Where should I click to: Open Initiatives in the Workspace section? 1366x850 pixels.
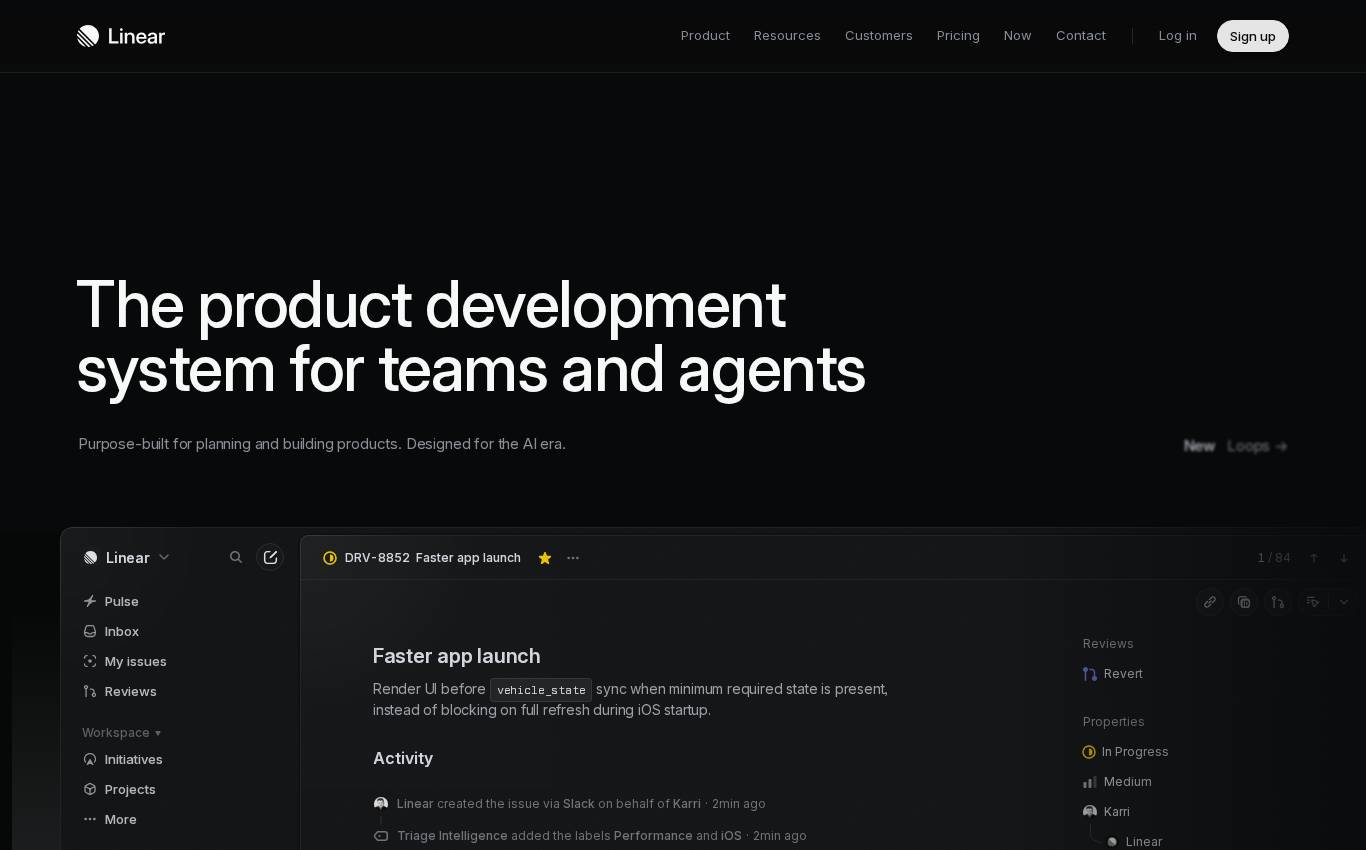coord(123,759)
